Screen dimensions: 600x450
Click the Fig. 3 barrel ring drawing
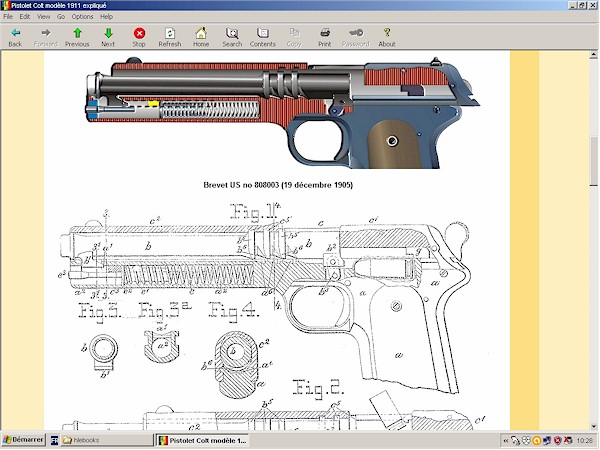pos(103,354)
